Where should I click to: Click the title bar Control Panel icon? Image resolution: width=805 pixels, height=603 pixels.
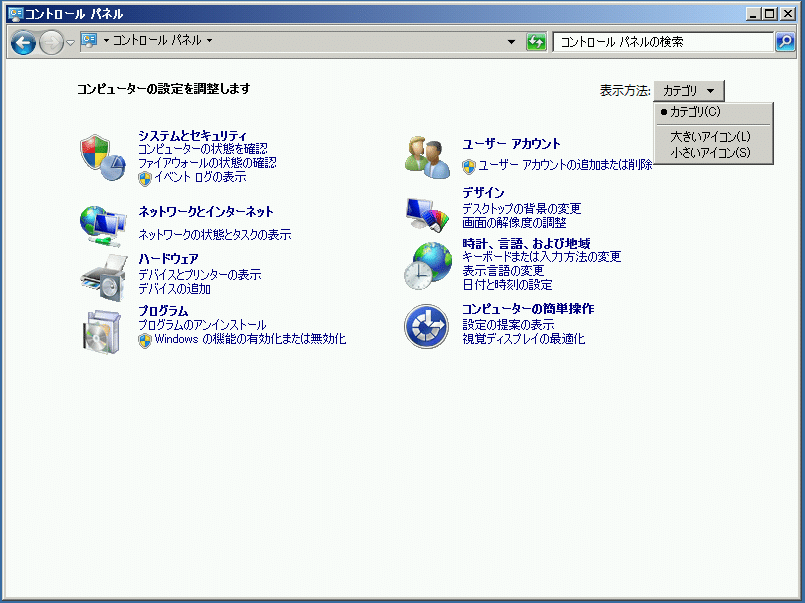(16, 14)
